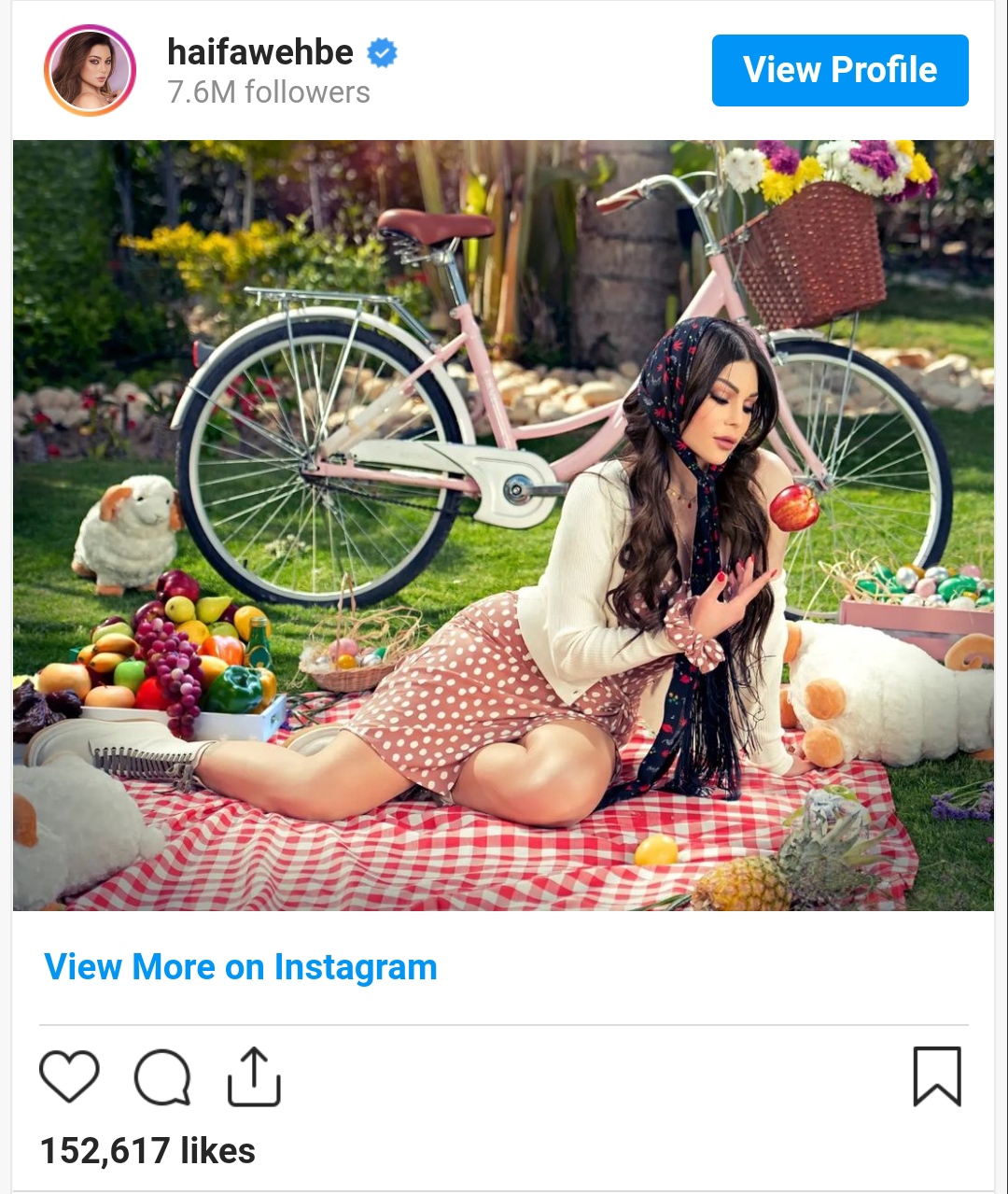Open the haifawehbe profile avatar
This screenshot has width=1008, height=1194.
90,71
